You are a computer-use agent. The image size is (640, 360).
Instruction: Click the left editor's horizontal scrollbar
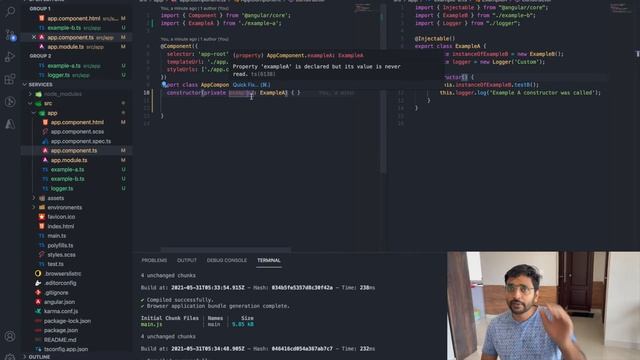tap(225, 250)
